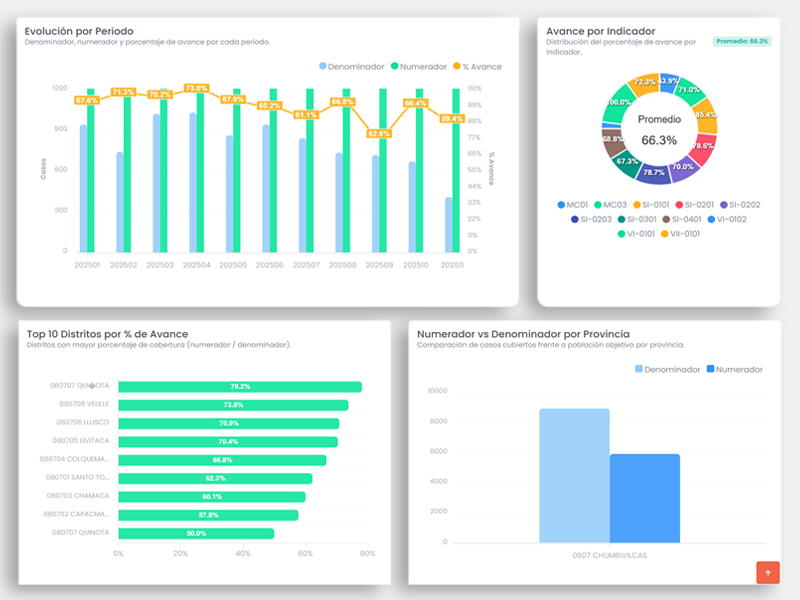The height and width of the screenshot is (600, 800).
Task: Toggle % Avance line in period chart legend
Action: coord(478,66)
